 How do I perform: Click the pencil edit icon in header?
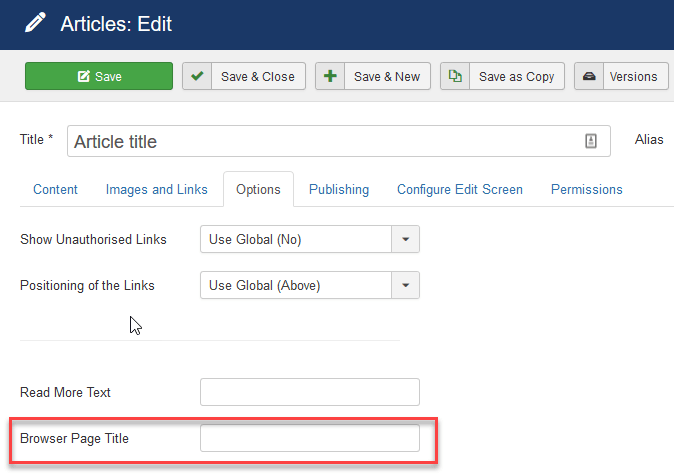(35, 22)
